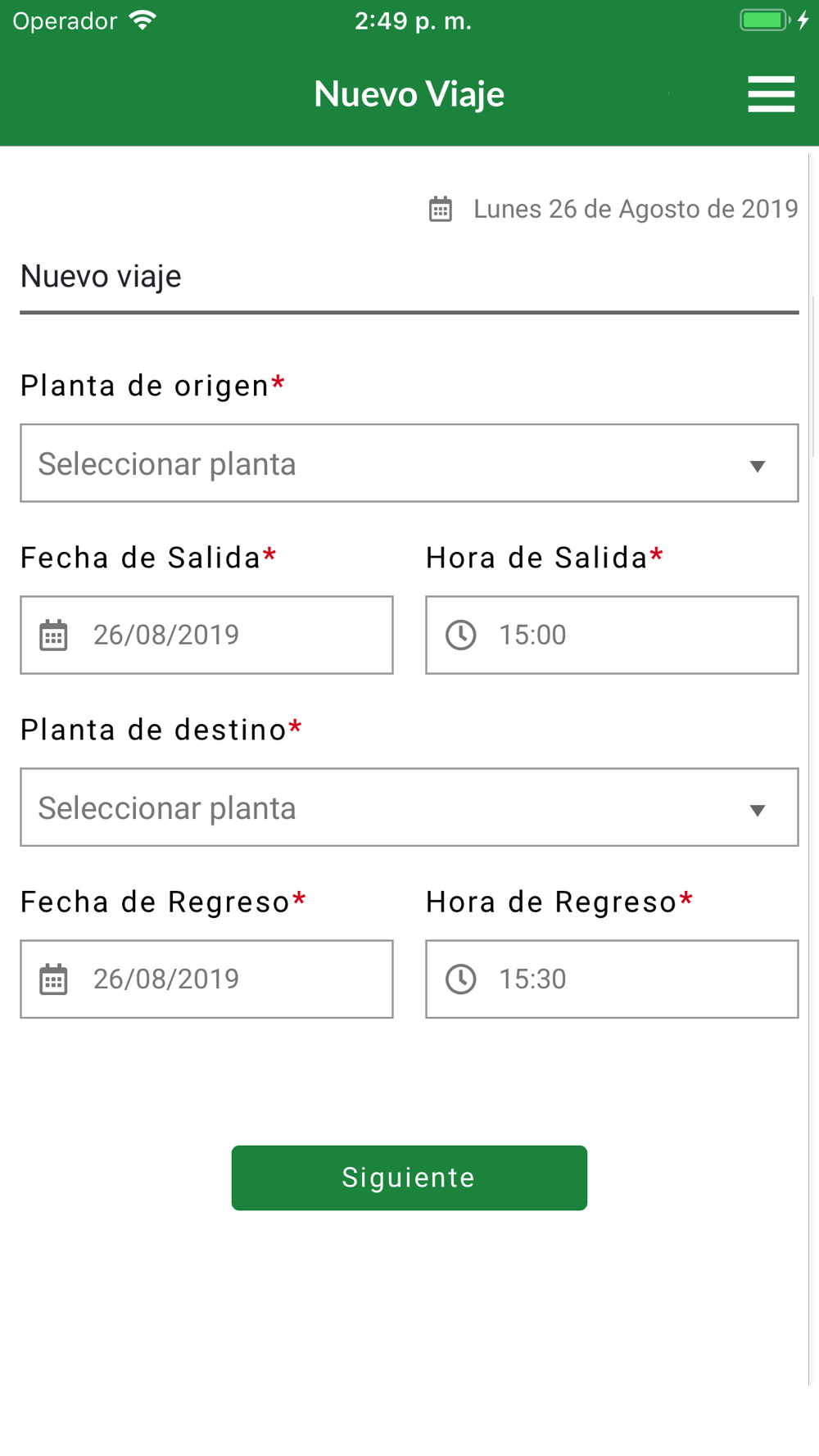This screenshot has height=1456, width=819.
Task: Tap the Nuevo Viaje header title
Action: [x=409, y=94]
